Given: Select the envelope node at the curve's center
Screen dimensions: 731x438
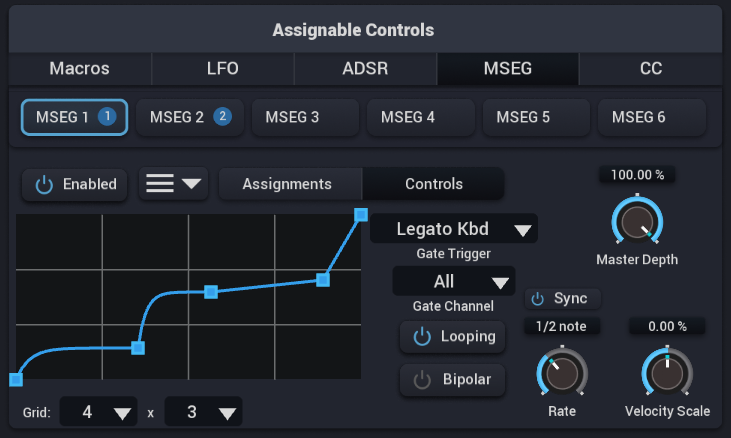Looking at the screenshot, I should (211, 292).
